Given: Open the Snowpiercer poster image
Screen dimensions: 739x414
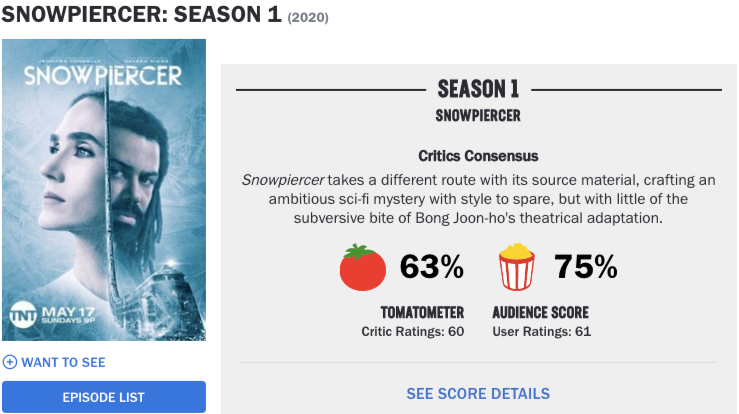Looking at the screenshot, I should point(104,190).
